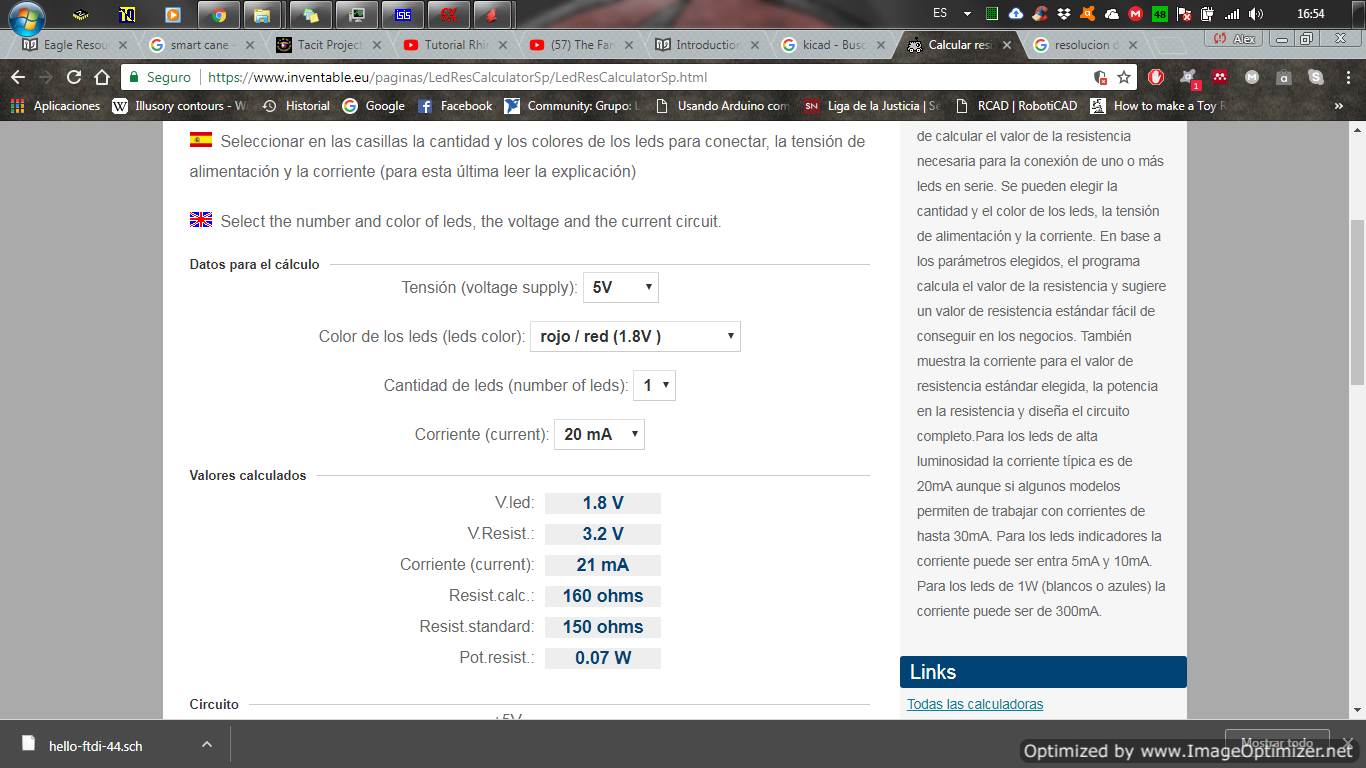The image size is (1366, 768).
Task: Expand the hello-ftdi-44.sch download options arrow
Action: pos(206,745)
